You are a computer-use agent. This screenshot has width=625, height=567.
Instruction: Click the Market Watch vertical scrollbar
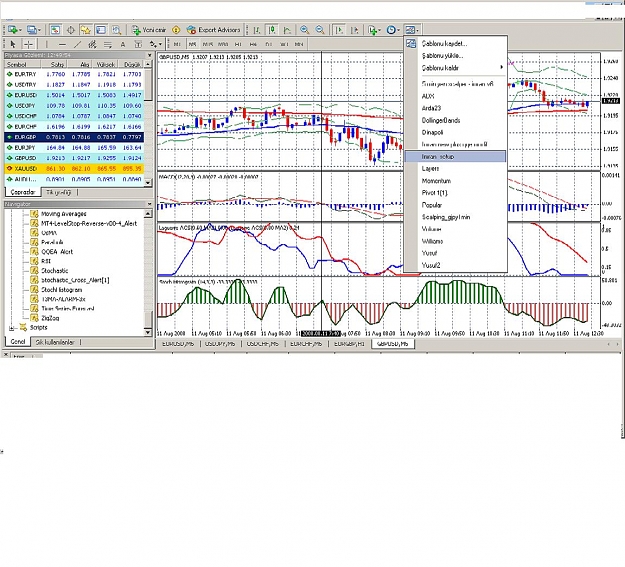[x=148, y=124]
